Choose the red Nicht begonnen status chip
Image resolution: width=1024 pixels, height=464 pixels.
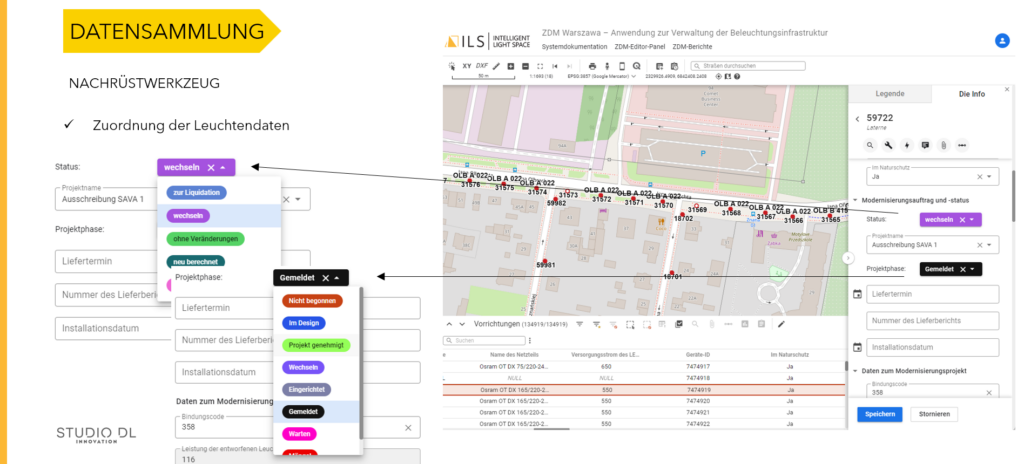(x=313, y=300)
